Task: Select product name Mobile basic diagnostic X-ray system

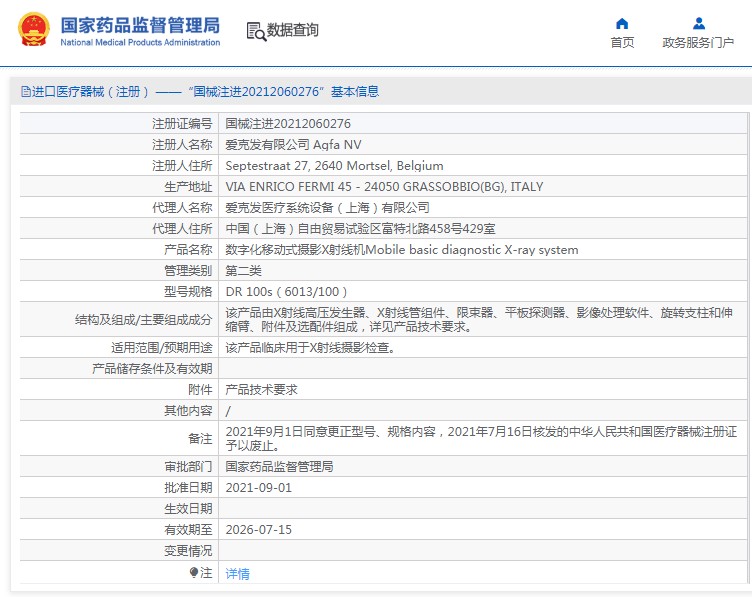Action: pos(402,250)
